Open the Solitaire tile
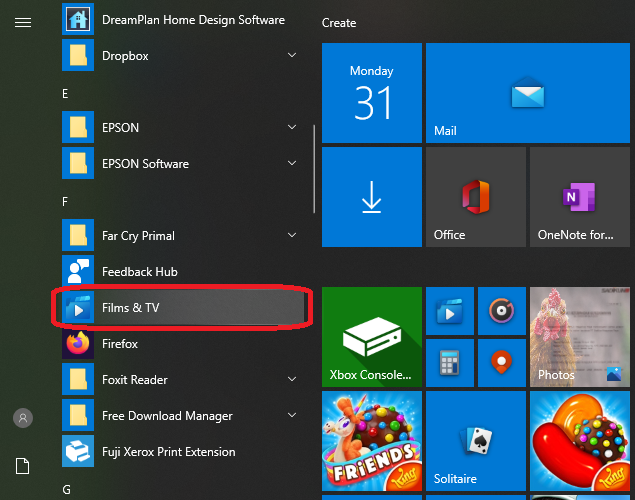 [x=476, y=441]
